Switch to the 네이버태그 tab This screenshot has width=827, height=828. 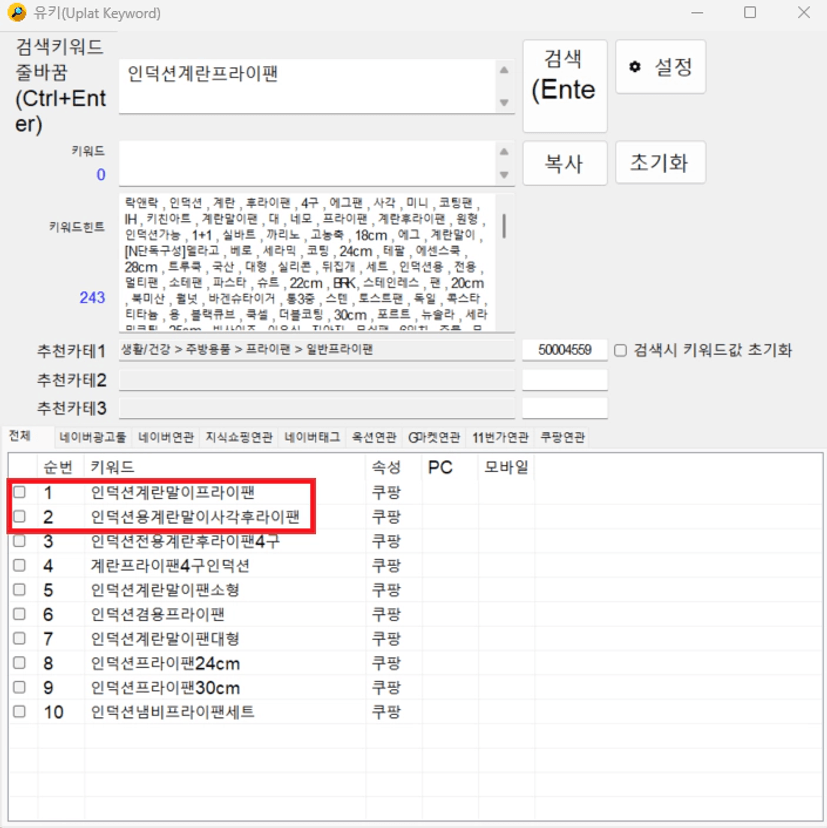[x=312, y=437]
